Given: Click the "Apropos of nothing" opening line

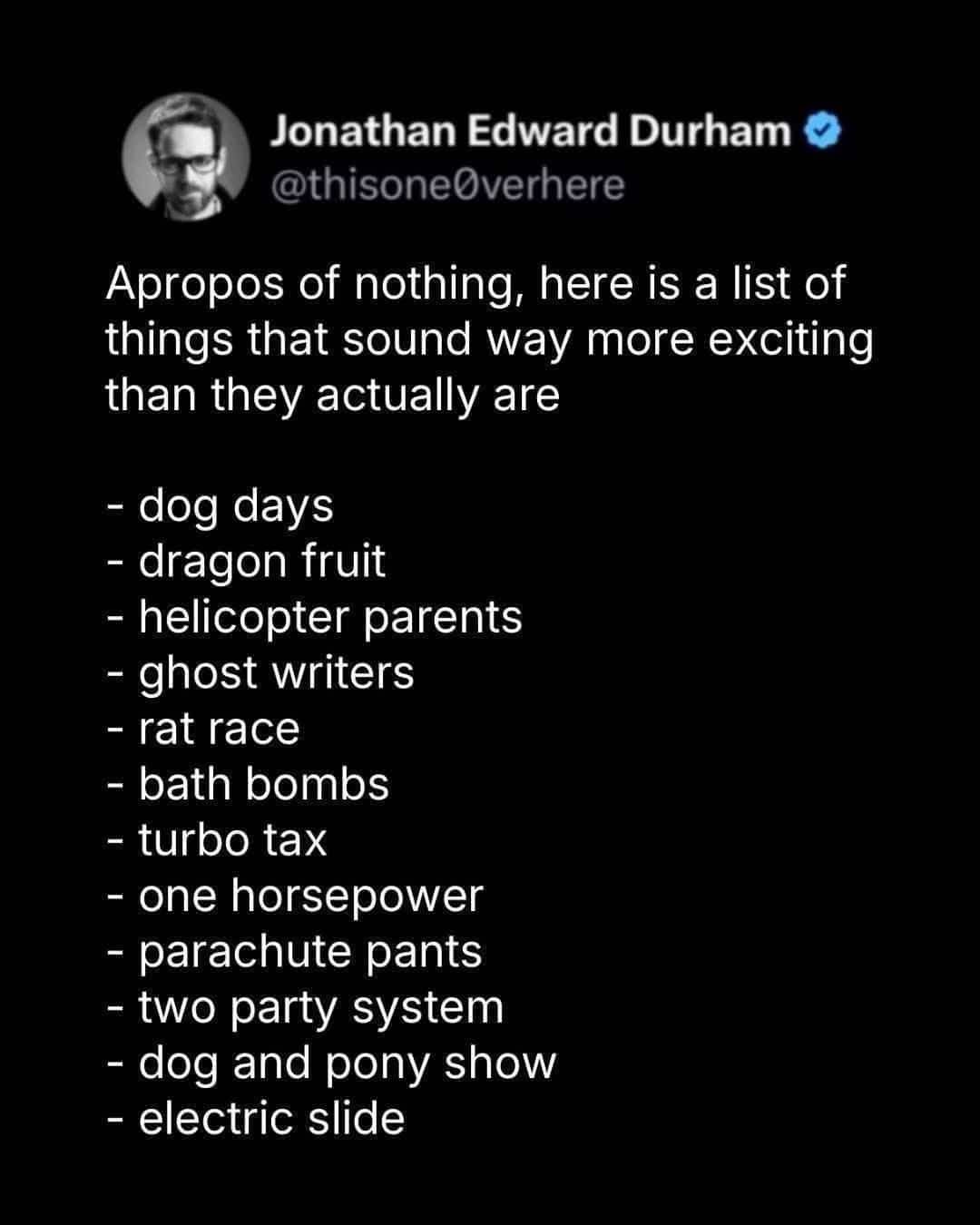Looking at the screenshot, I should (475, 284).
